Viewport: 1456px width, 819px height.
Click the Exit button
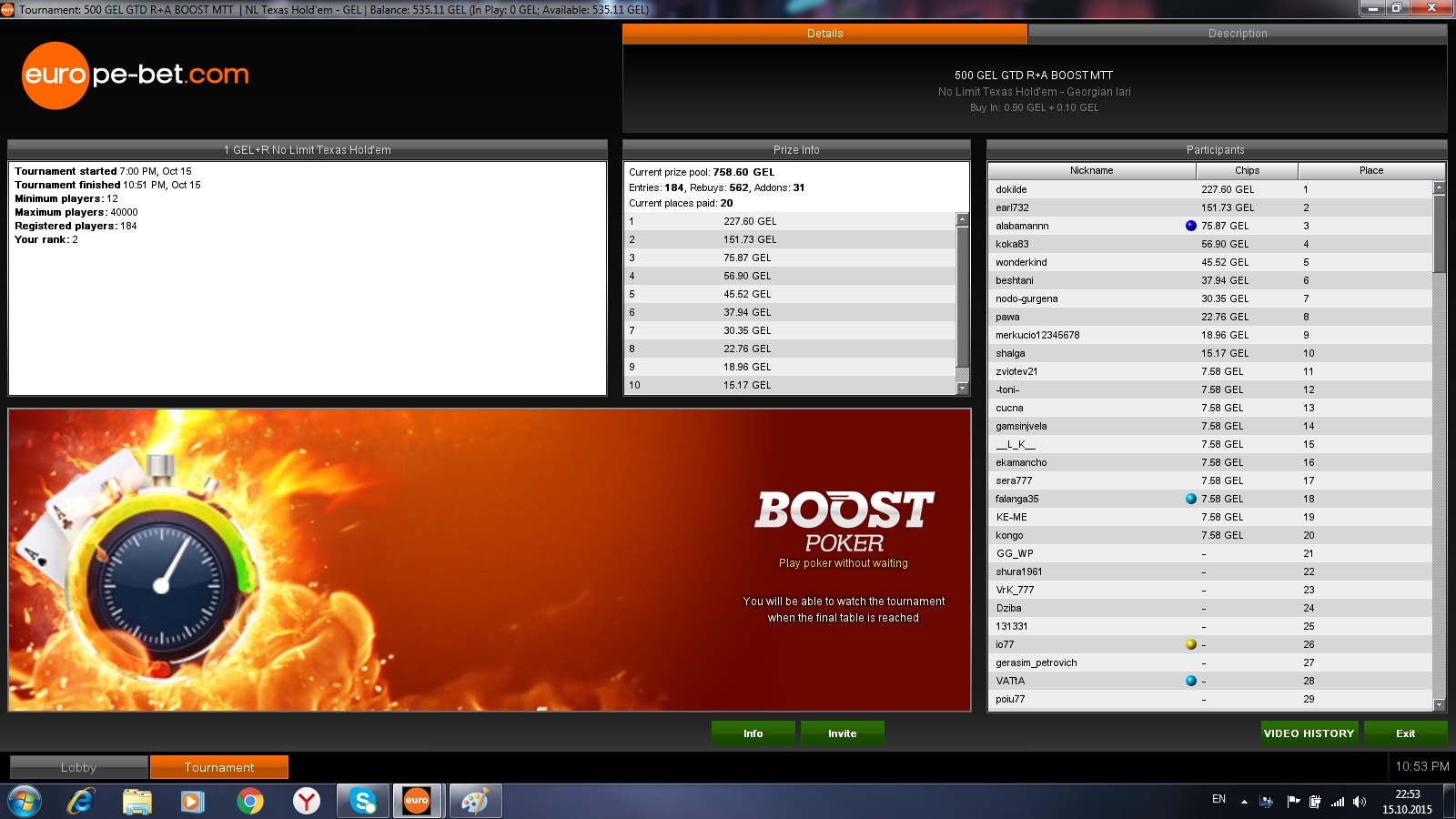coord(1406,733)
